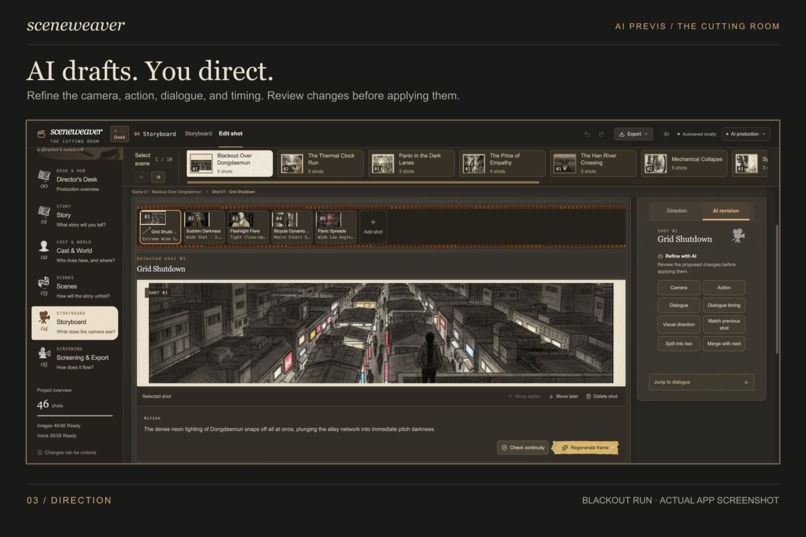The height and width of the screenshot is (537, 806).
Task: Select The Han River Crossing scene card
Action: point(593,163)
